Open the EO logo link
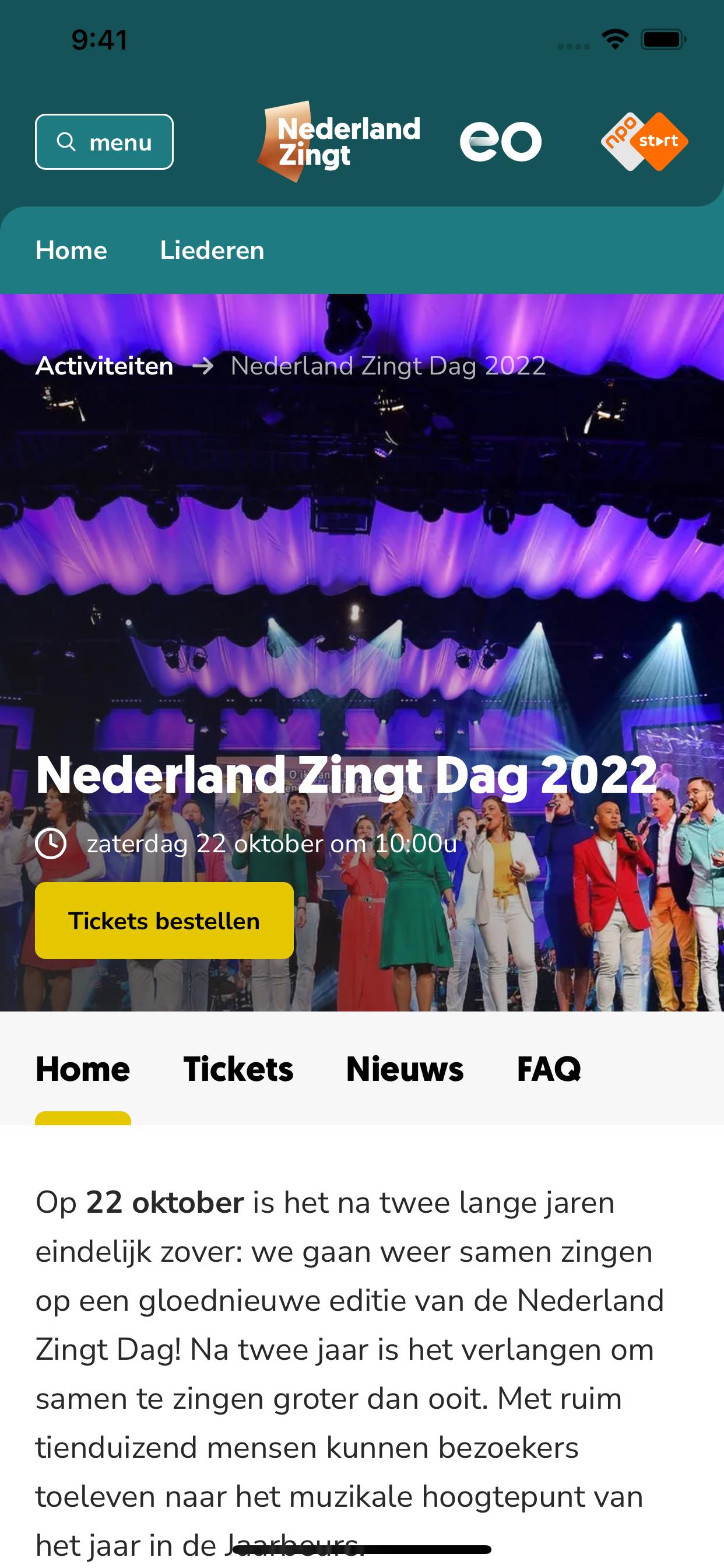Image resolution: width=724 pixels, height=1568 pixels. coord(500,142)
